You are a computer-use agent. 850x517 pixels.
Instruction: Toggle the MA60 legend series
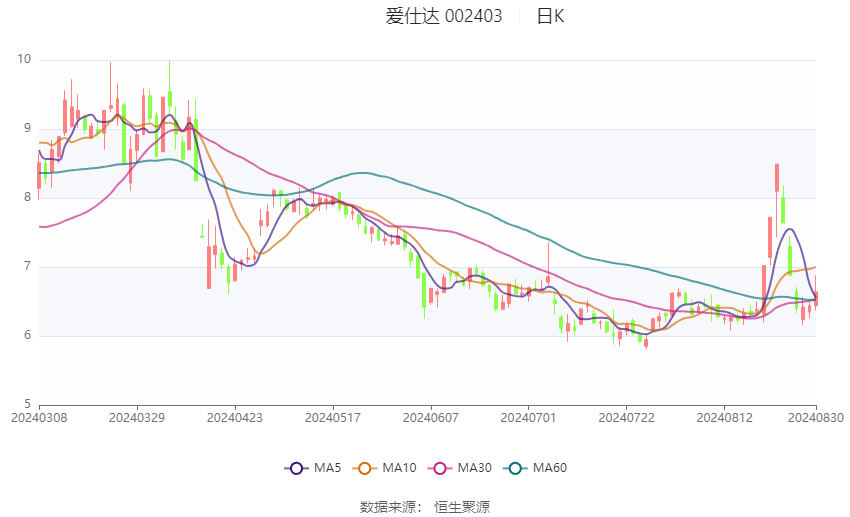[535, 468]
